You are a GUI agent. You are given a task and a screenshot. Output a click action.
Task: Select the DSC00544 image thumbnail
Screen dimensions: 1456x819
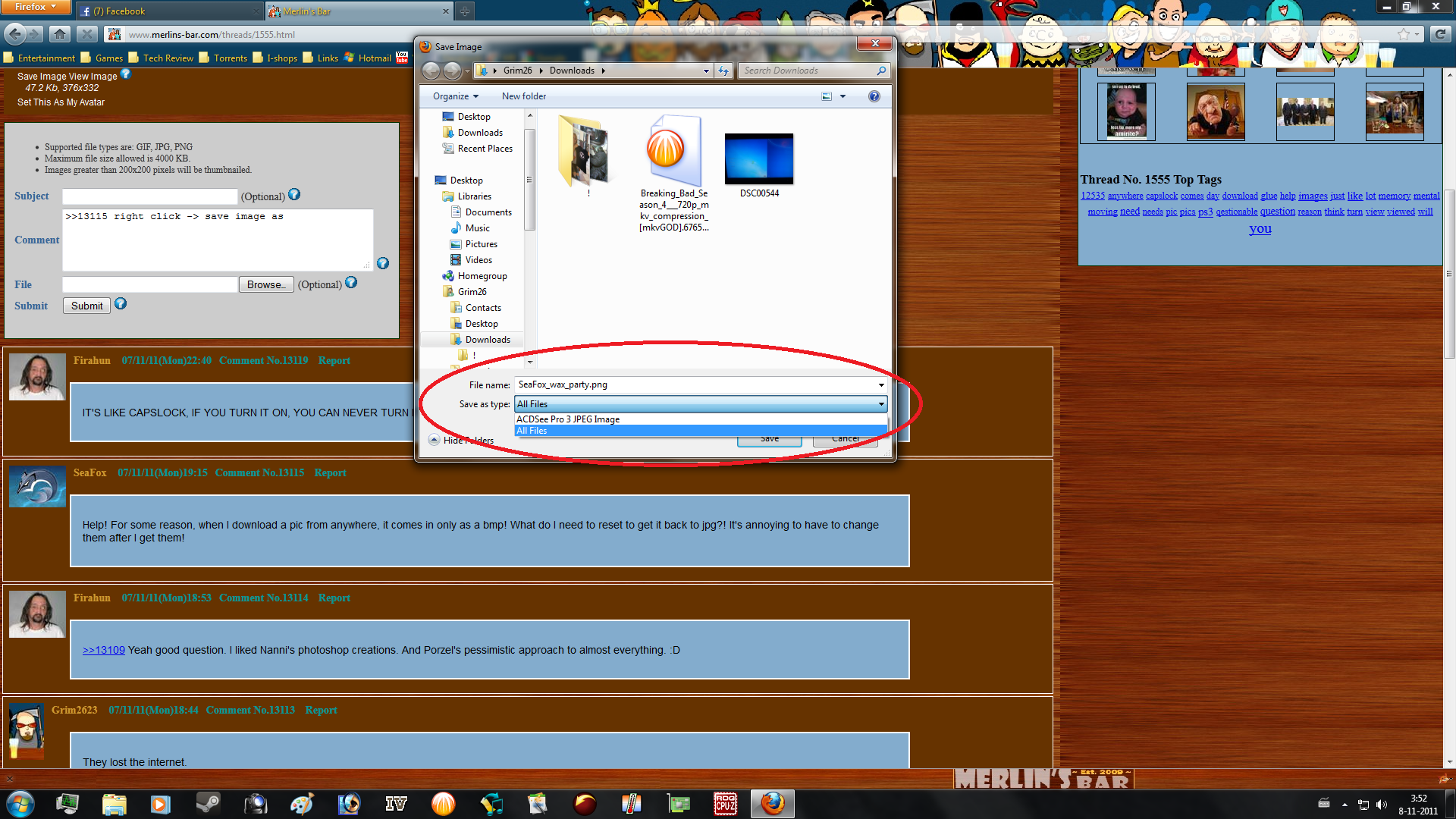coord(759,158)
